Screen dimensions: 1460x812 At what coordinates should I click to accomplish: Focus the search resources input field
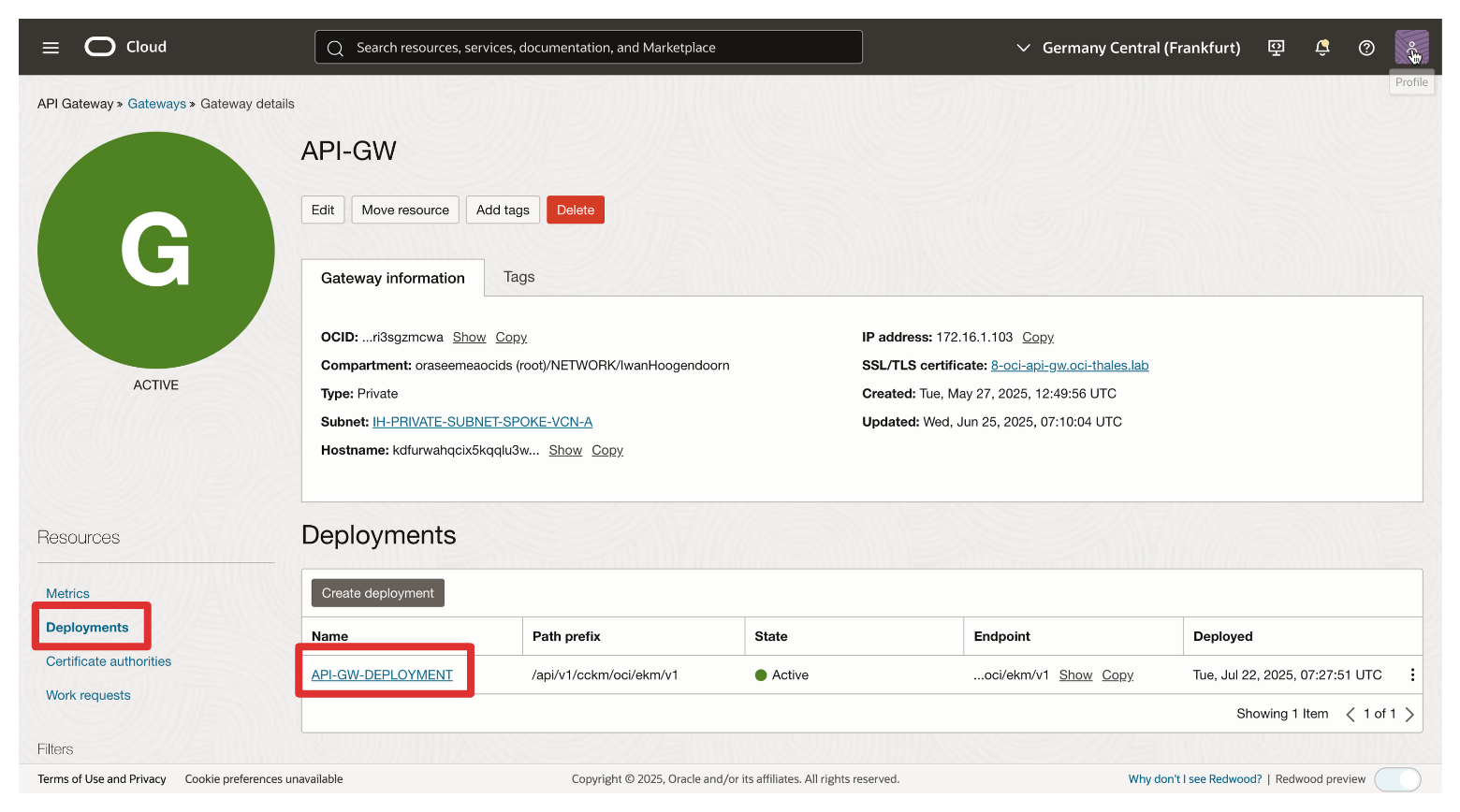coord(599,48)
